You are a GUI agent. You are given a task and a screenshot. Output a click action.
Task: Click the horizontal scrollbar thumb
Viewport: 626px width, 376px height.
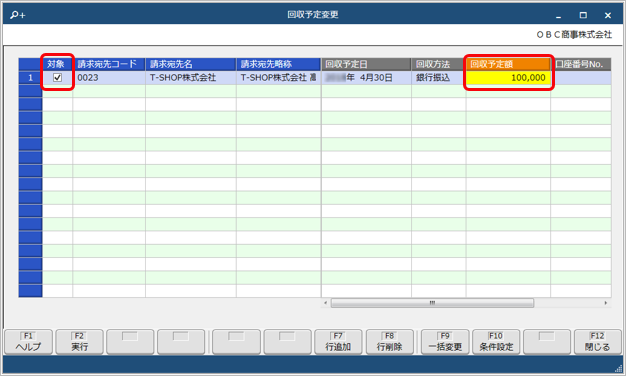pyautogui.click(x=432, y=303)
